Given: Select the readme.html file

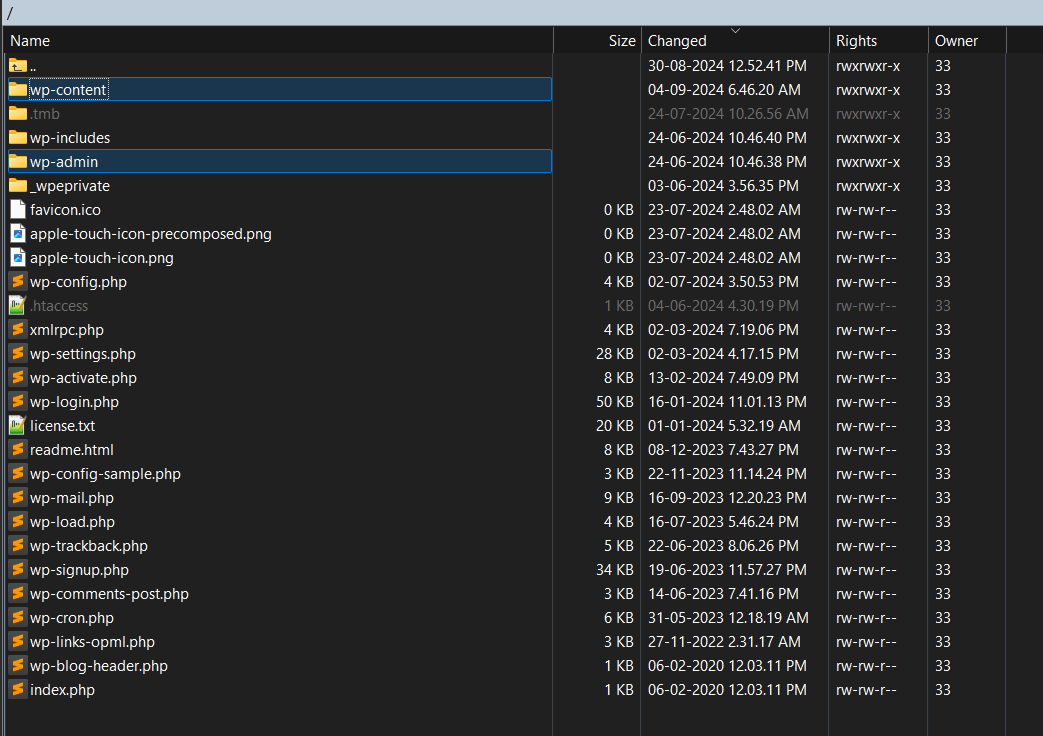Looking at the screenshot, I should 72,450.
